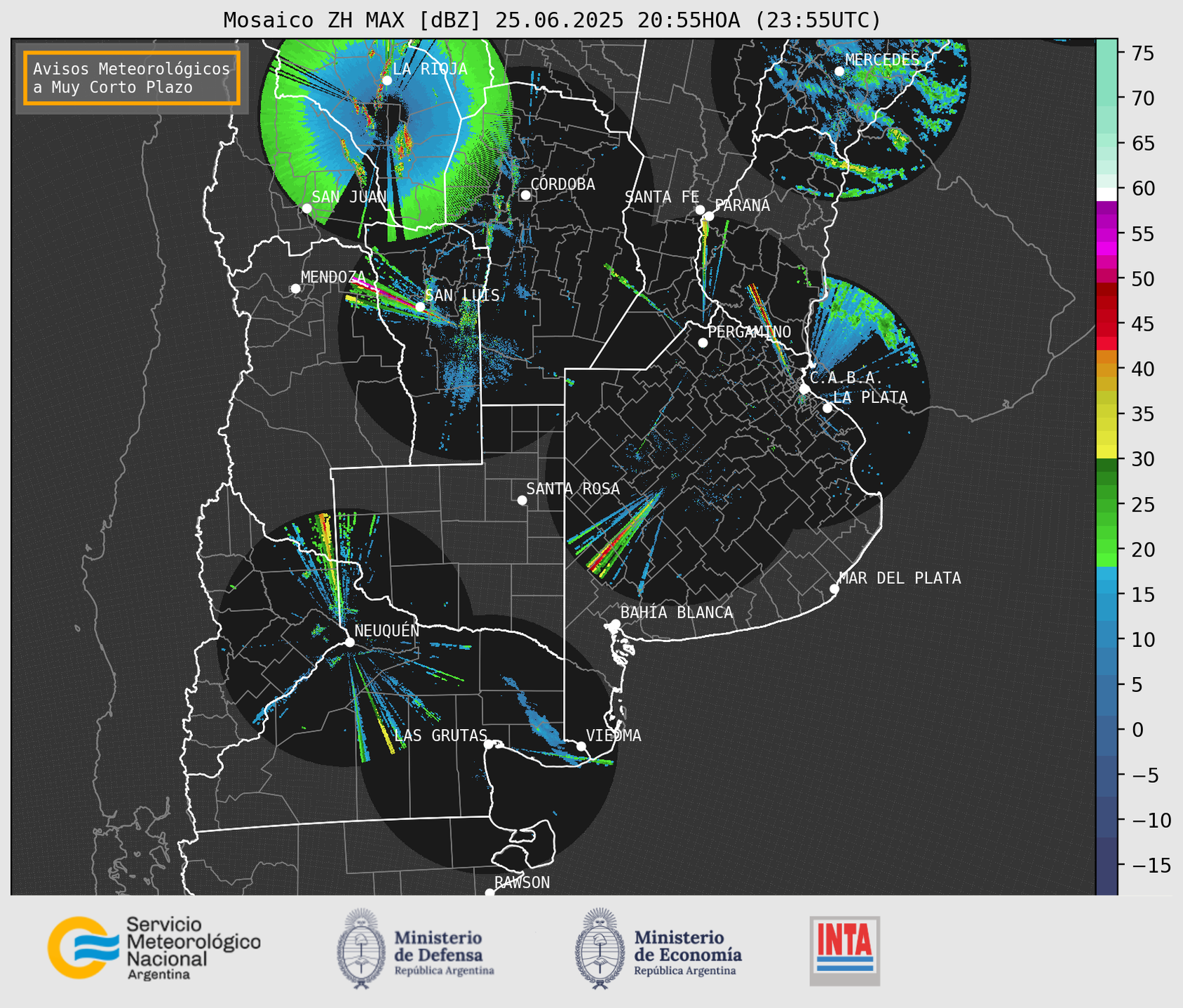
Task: Select the La Plata city dot
Action: point(827,407)
